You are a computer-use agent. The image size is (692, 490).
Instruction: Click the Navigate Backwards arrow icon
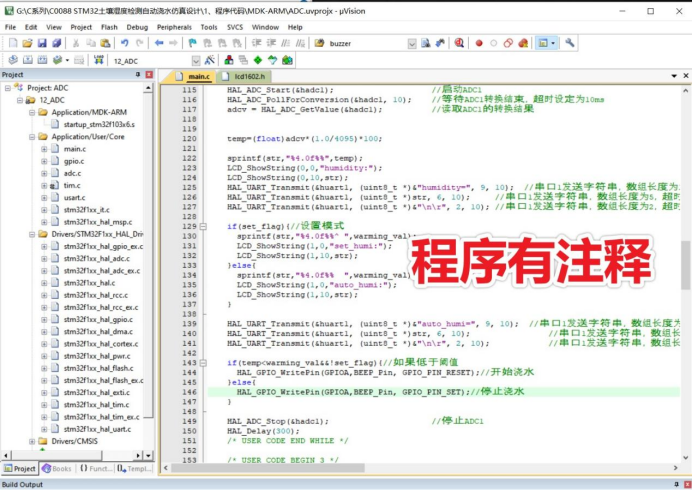(x=159, y=43)
